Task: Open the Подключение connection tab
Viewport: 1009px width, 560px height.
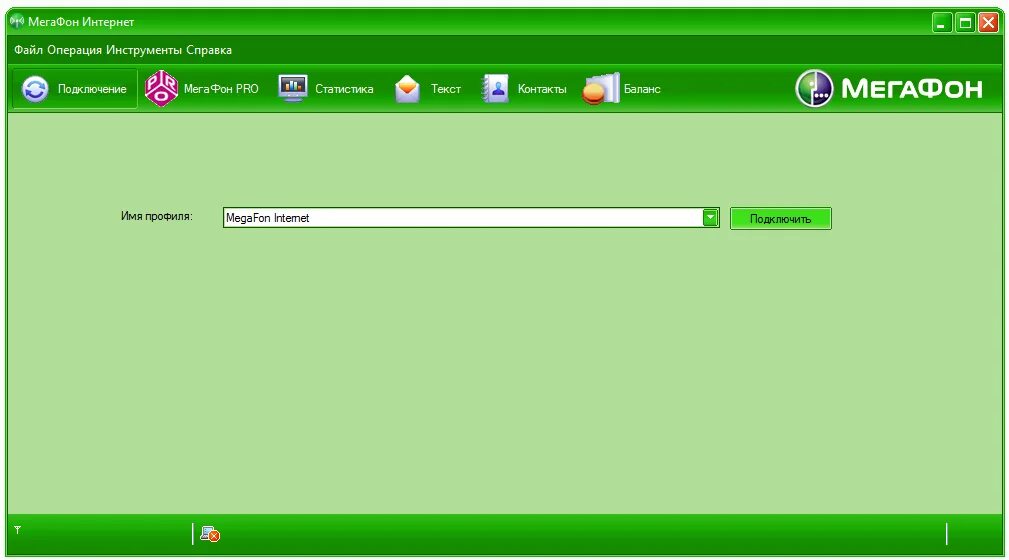Action: (x=75, y=89)
